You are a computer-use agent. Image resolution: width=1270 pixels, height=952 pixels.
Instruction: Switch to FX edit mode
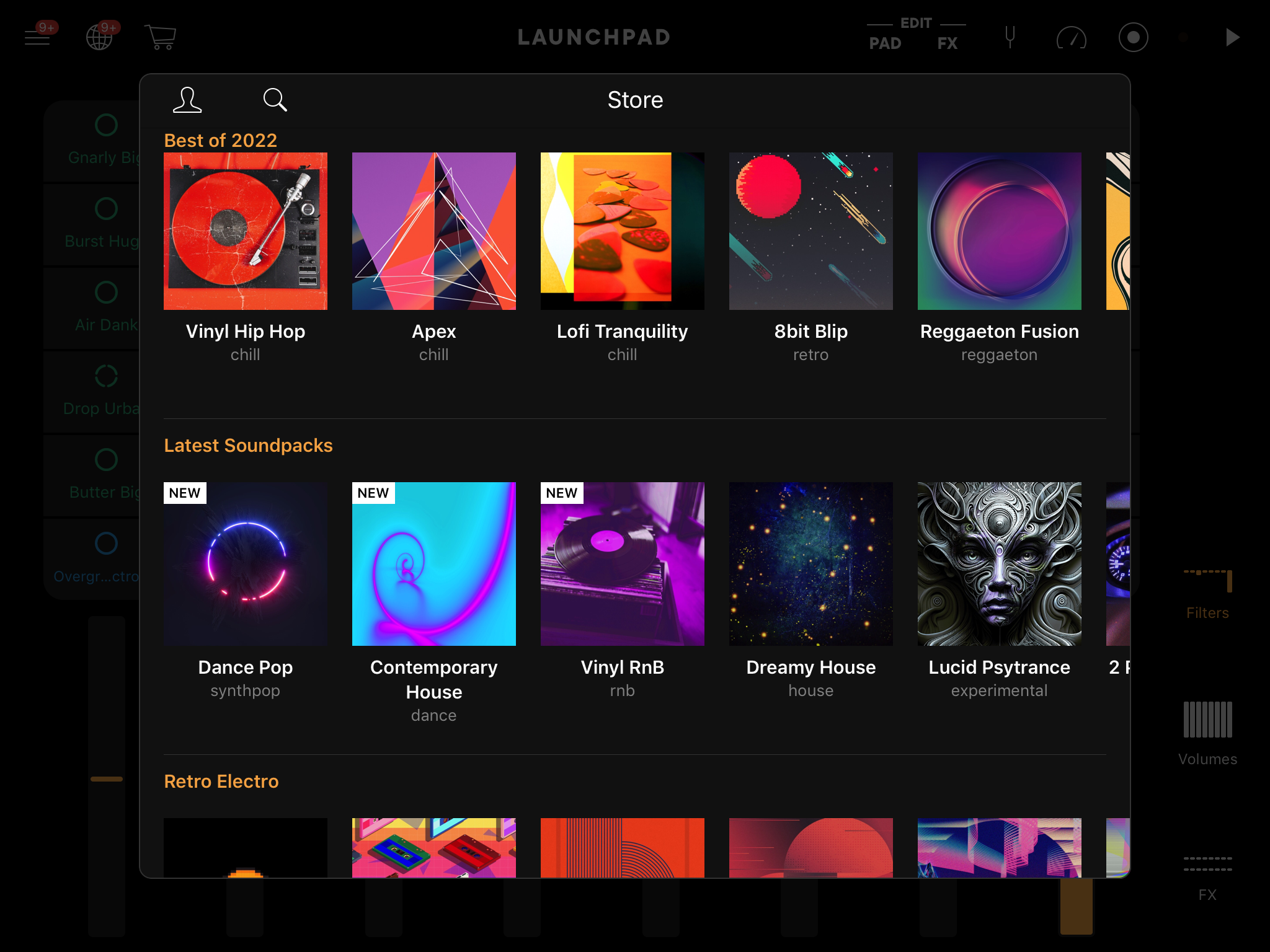pos(947,43)
